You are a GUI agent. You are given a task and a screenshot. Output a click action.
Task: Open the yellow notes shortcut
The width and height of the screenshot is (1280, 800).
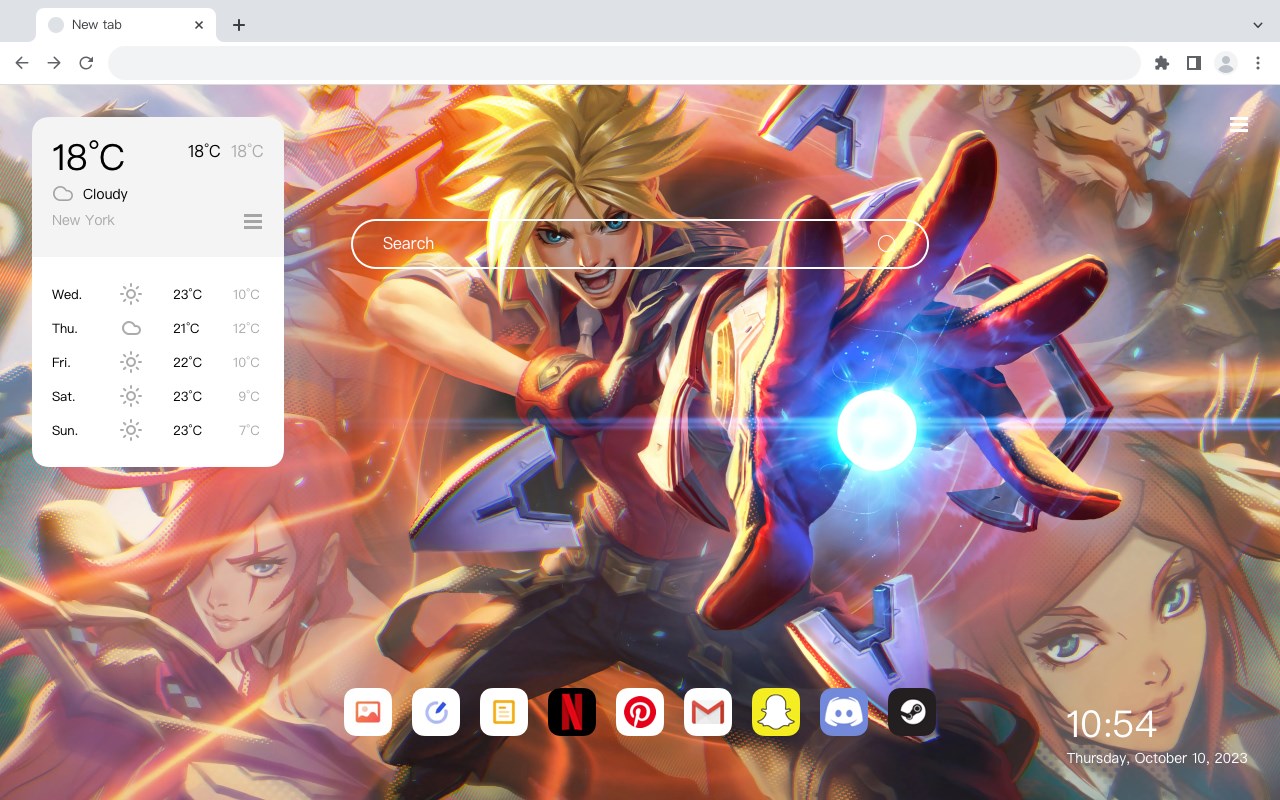504,712
